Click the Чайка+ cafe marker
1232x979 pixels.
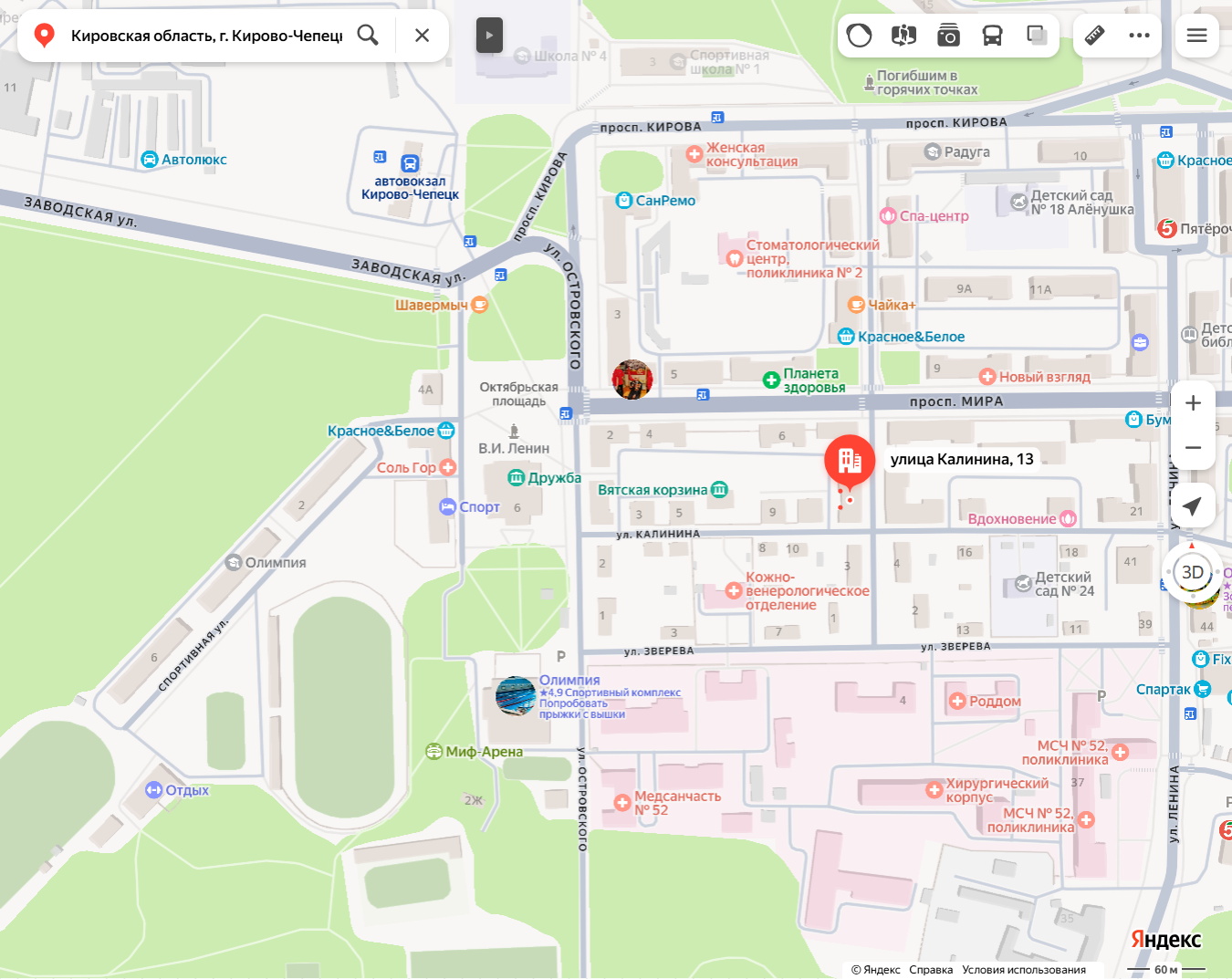(856, 305)
